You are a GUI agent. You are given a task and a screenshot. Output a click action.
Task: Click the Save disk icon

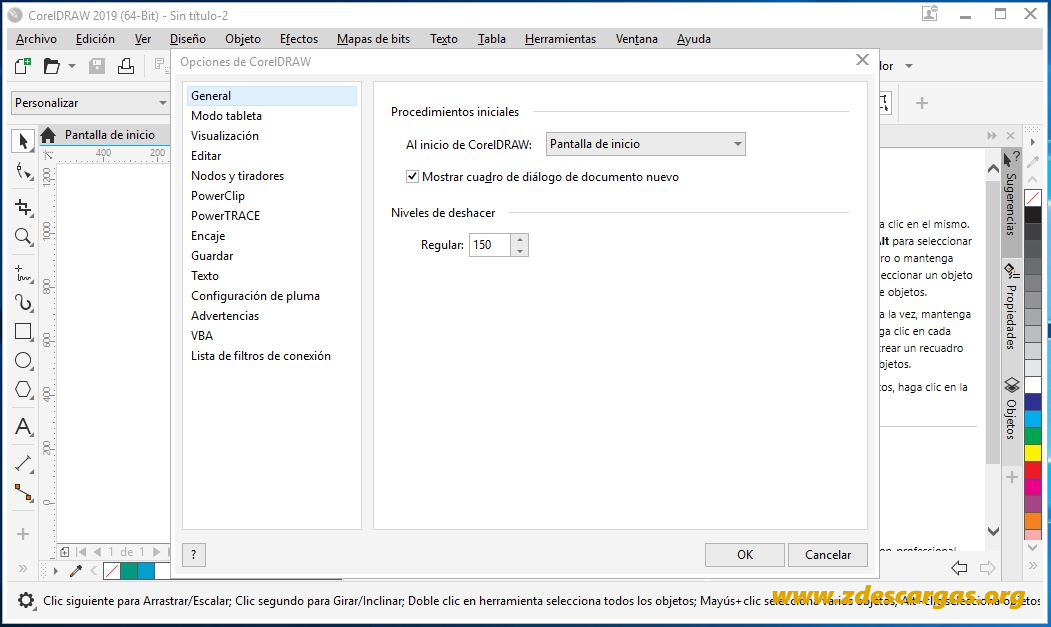97,66
